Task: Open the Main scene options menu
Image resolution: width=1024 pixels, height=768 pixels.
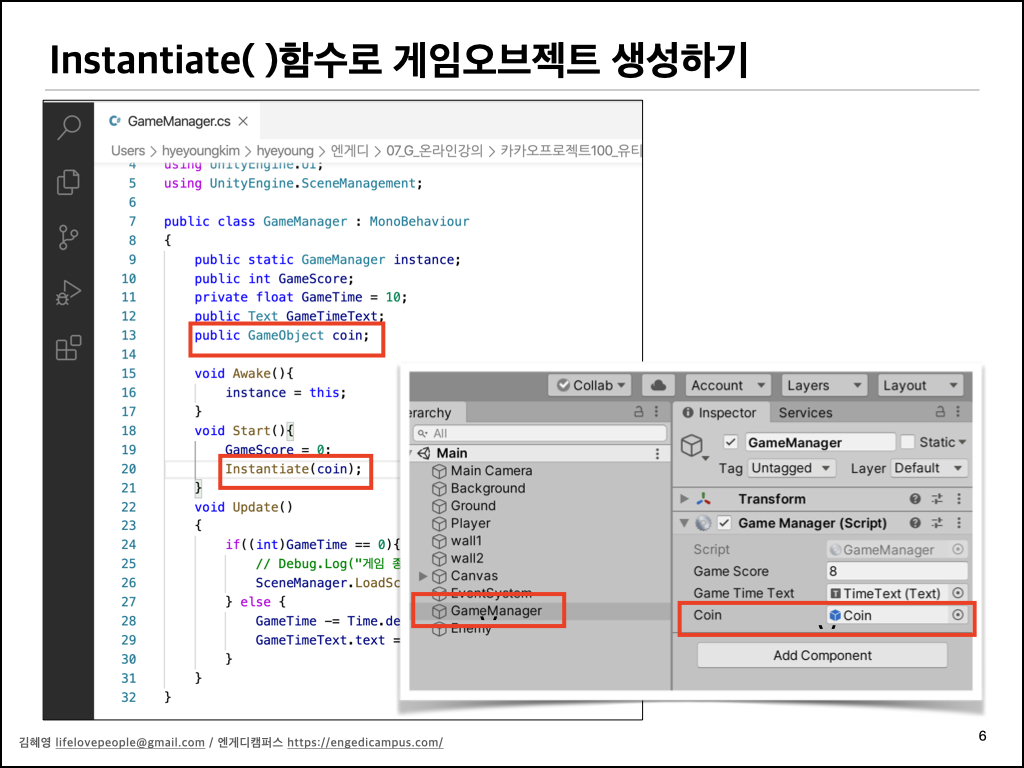Action: coord(657,453)
